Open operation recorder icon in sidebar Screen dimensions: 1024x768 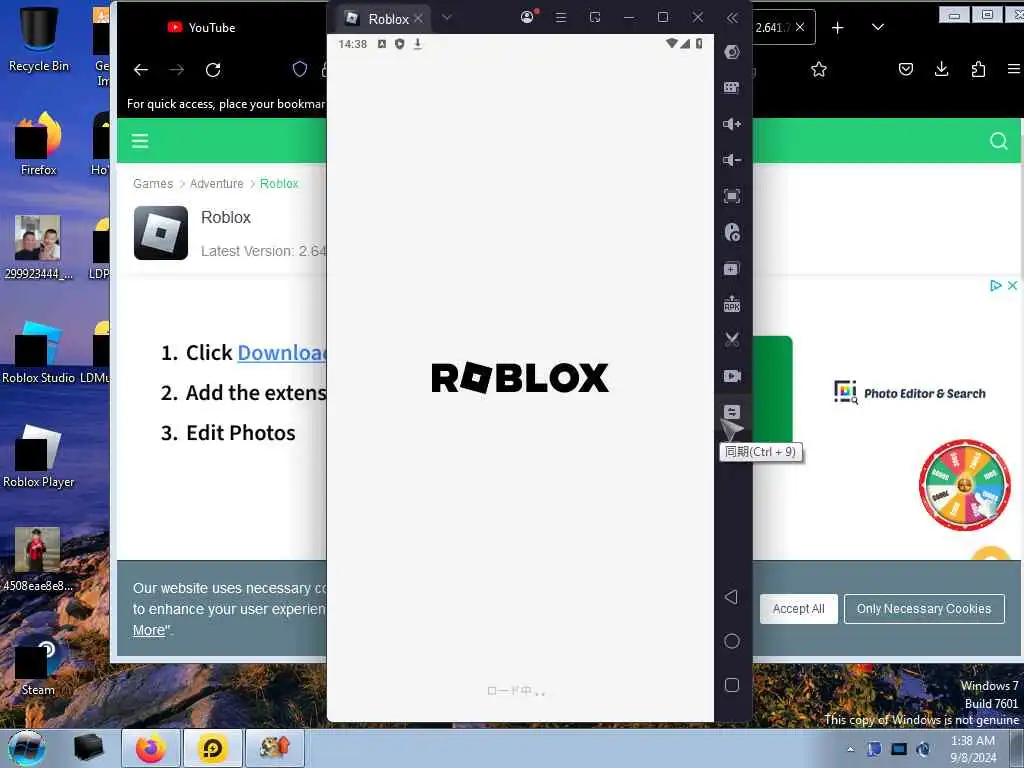coord(732,232)
